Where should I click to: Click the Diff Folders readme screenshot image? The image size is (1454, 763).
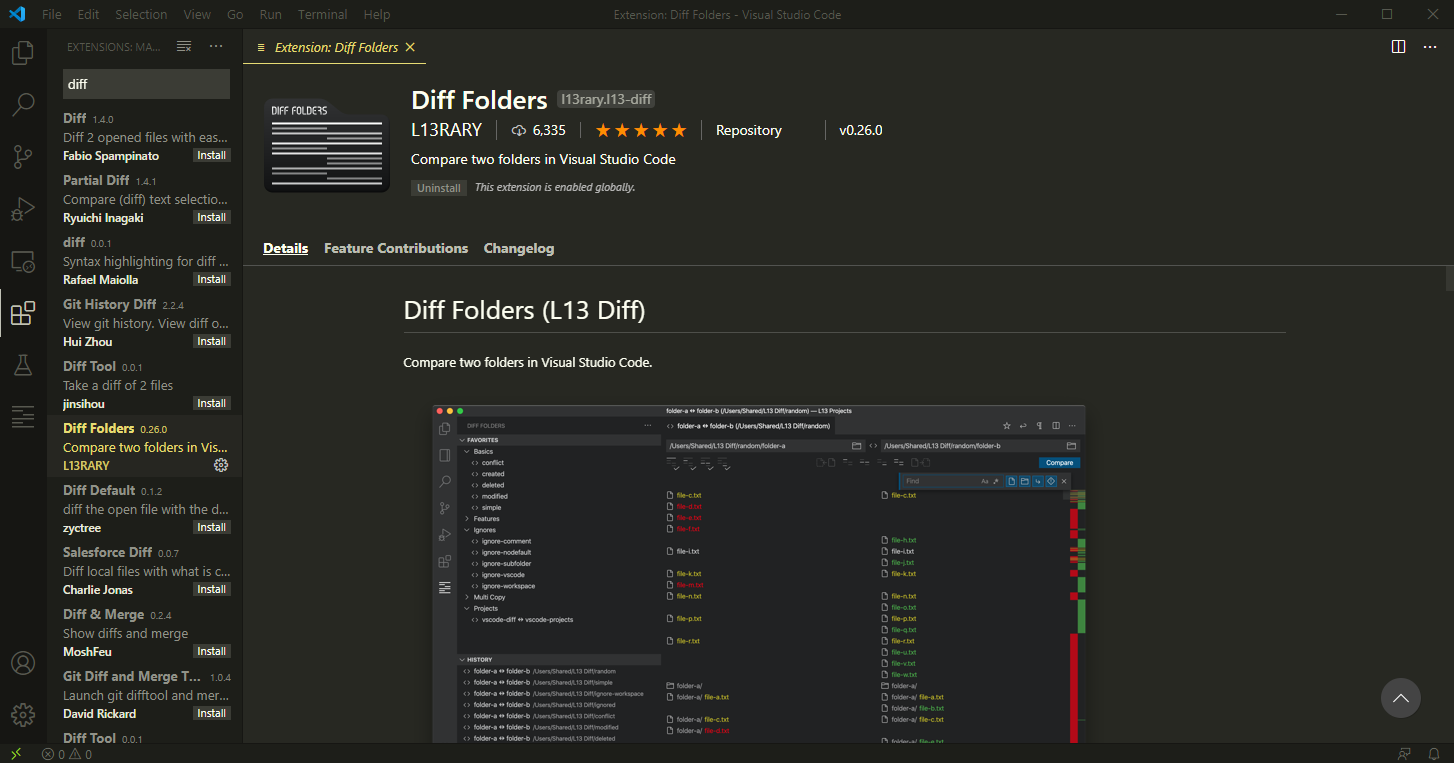coord(759,573)
